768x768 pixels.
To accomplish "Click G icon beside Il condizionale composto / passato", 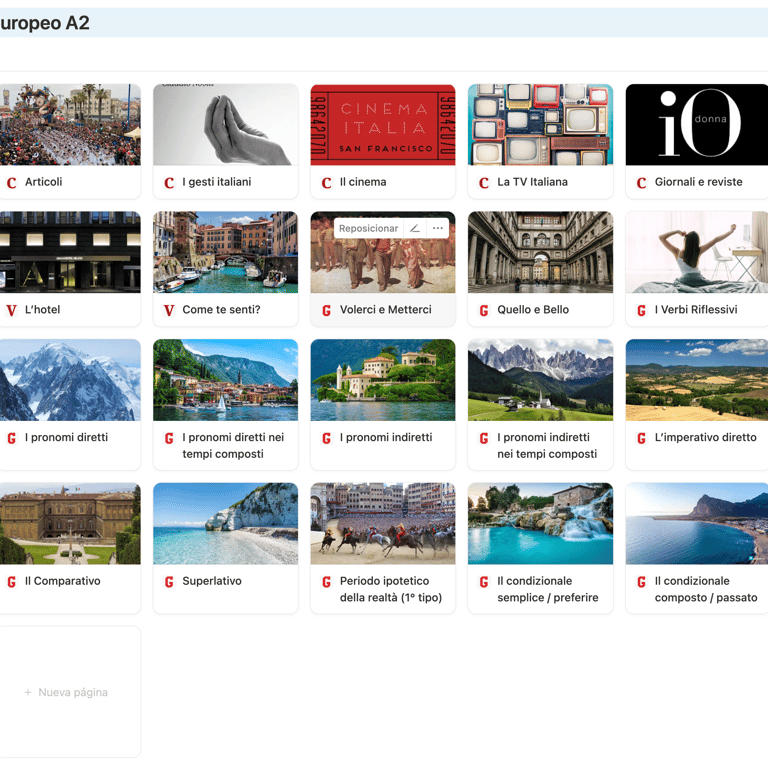I will pos(641,581).
